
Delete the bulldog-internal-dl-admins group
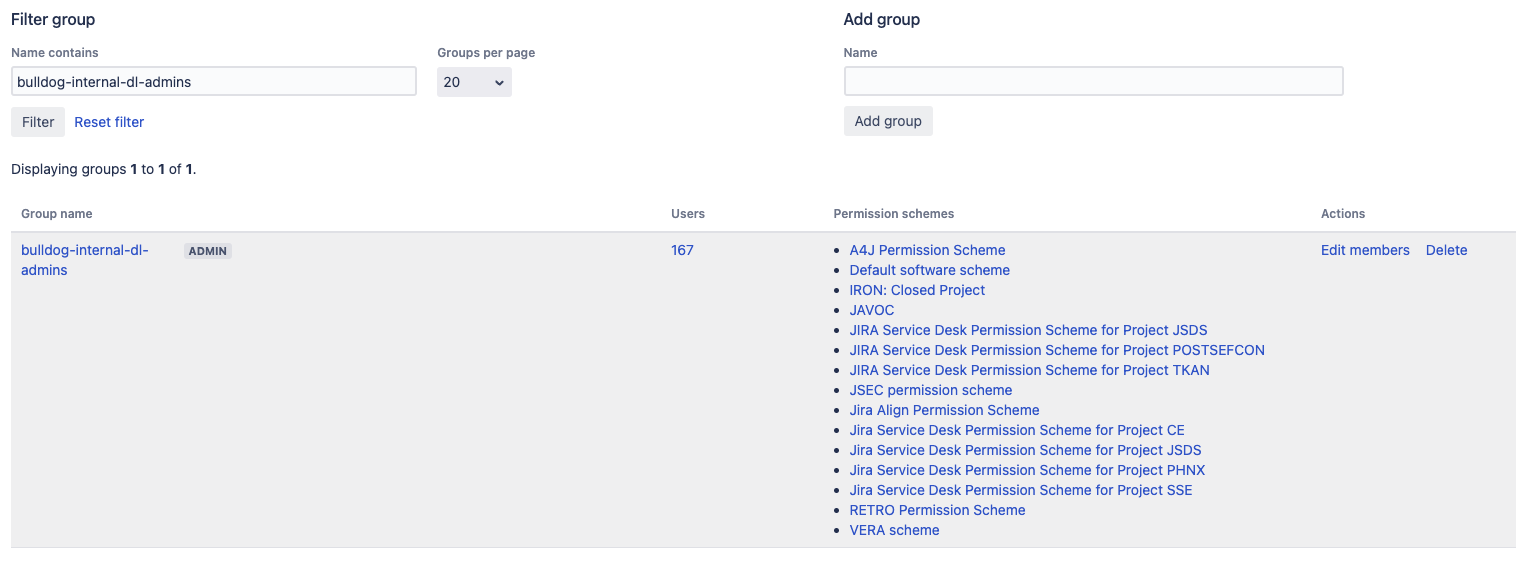tap(1446, 250)
